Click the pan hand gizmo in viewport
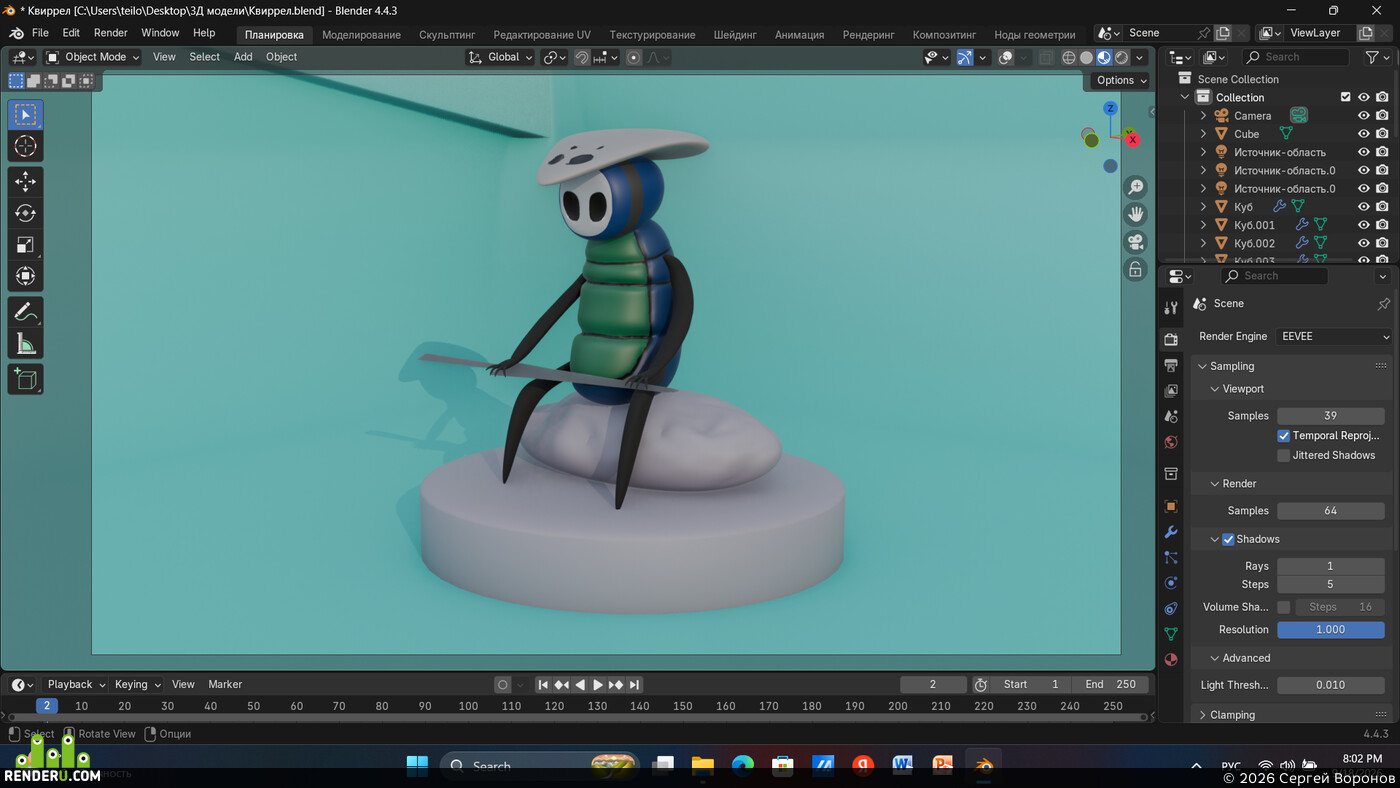 pyautogui.click(x=1135, y=214)
